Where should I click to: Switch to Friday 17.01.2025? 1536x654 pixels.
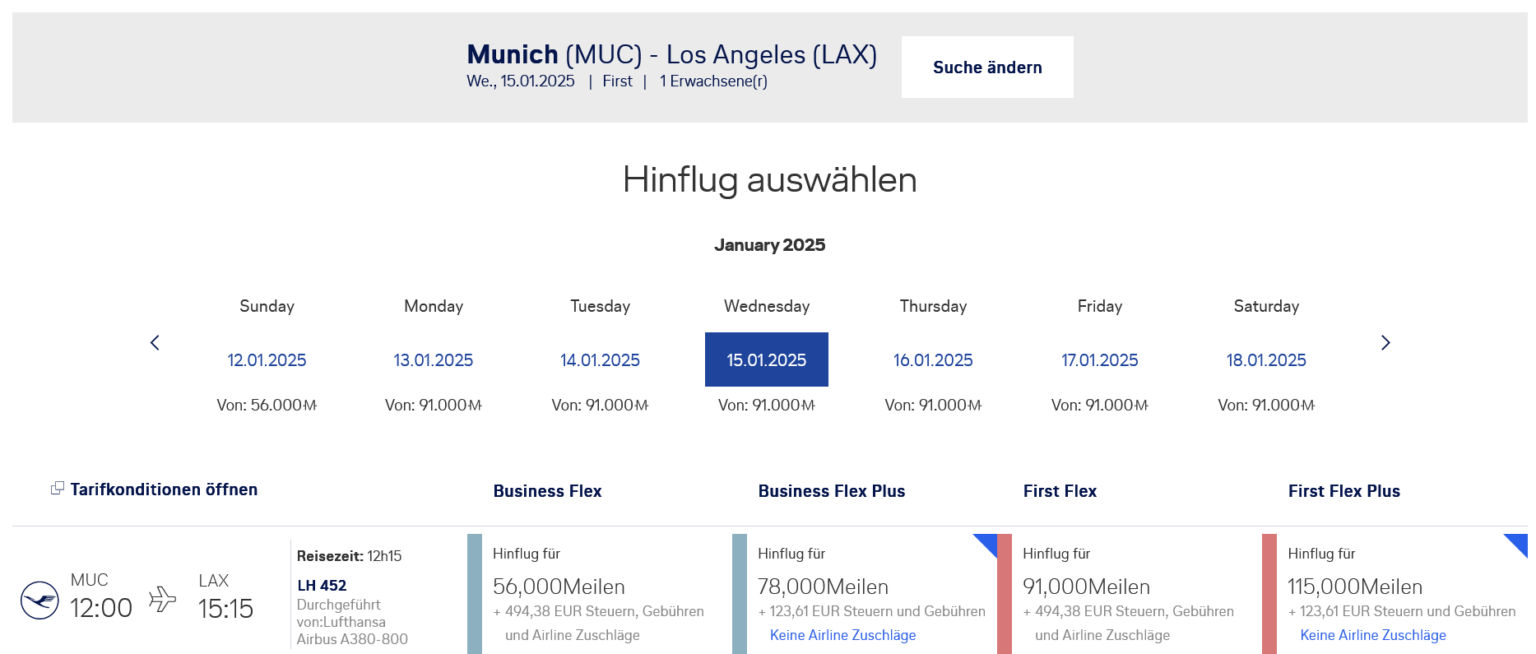tap(1099, 360)
